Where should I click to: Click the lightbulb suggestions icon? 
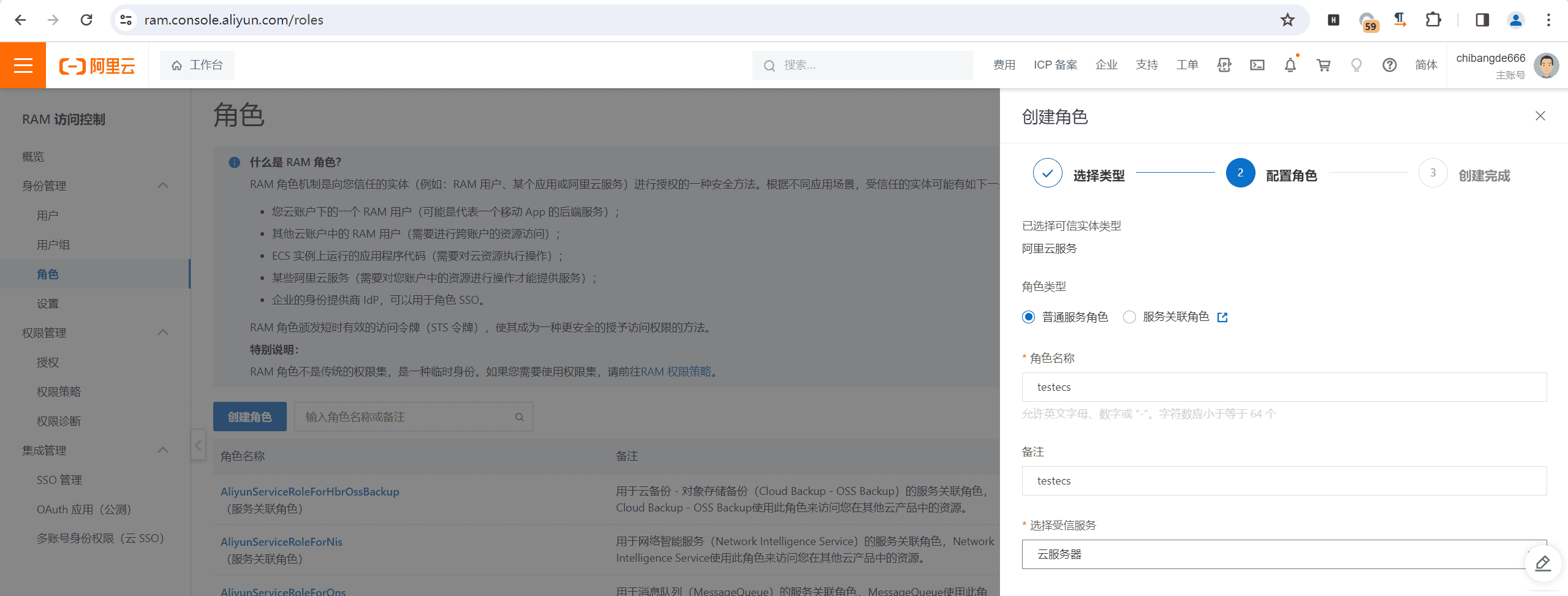click(x=1356, y=65)
